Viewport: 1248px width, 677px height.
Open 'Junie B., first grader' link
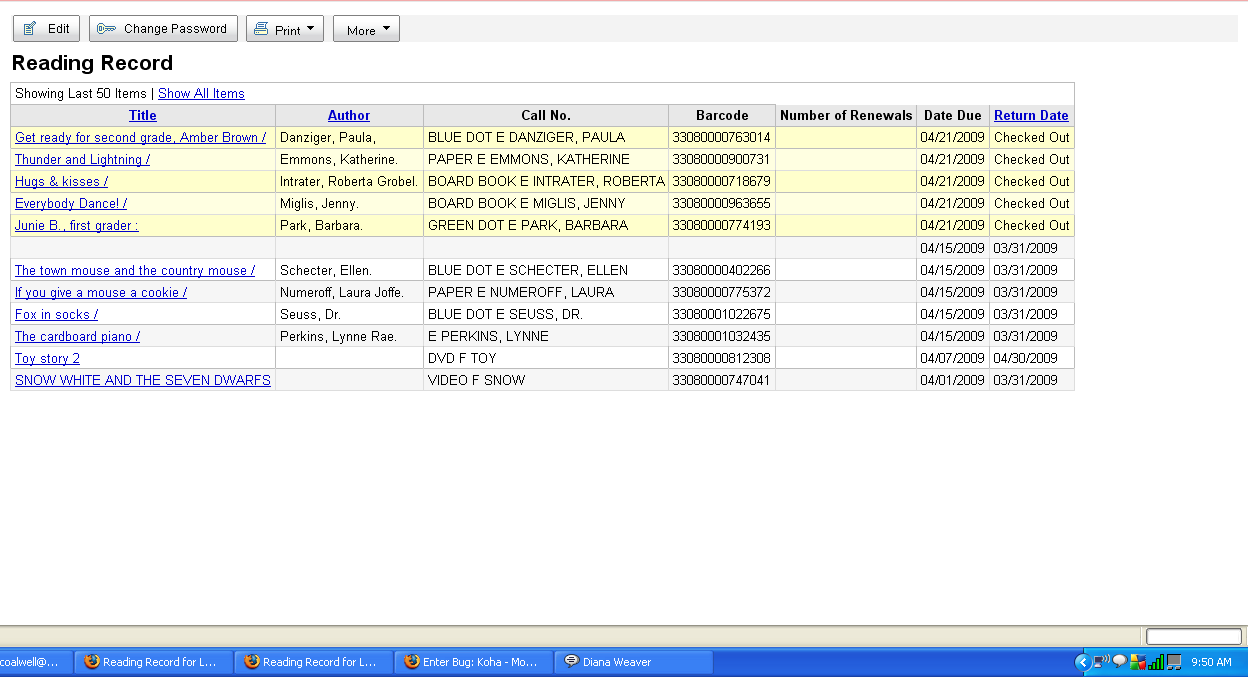click(x=77, y=226)
